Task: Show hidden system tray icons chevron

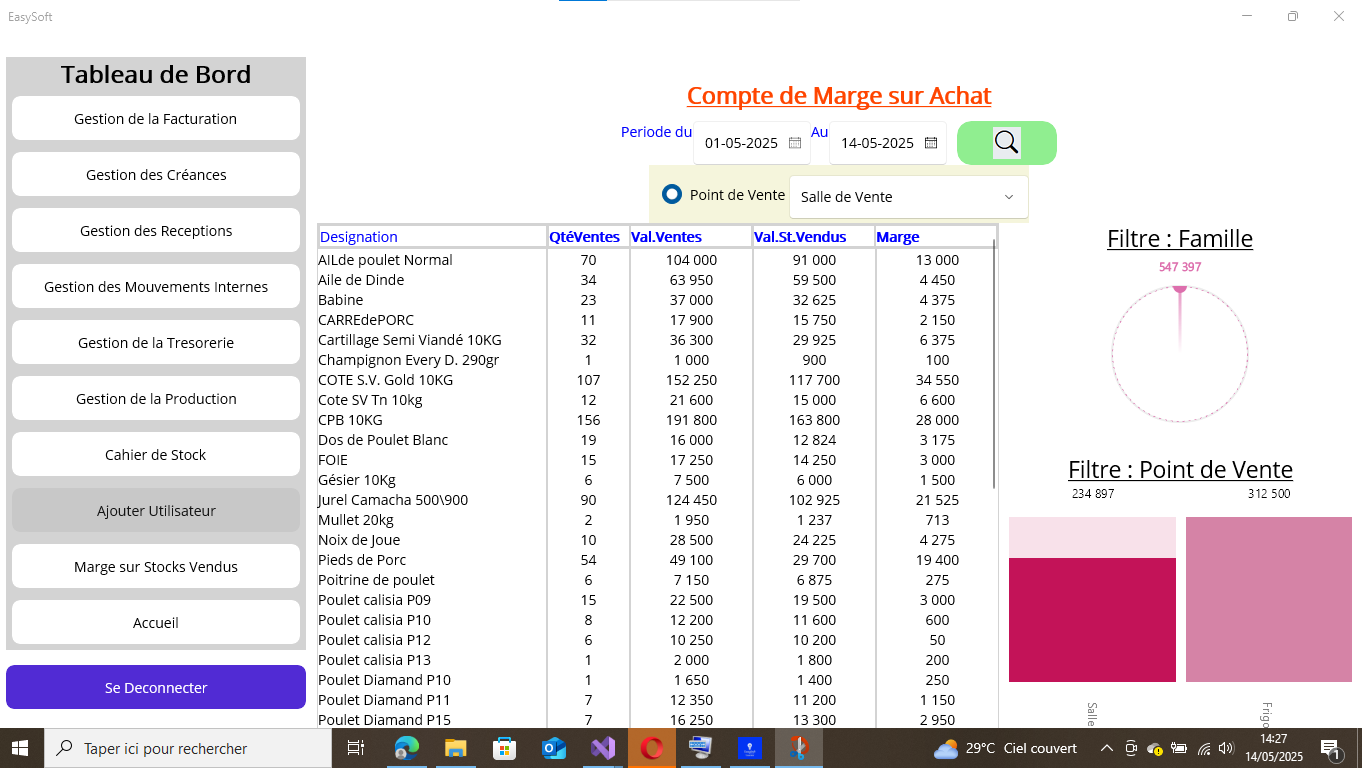Action: 1107,748
